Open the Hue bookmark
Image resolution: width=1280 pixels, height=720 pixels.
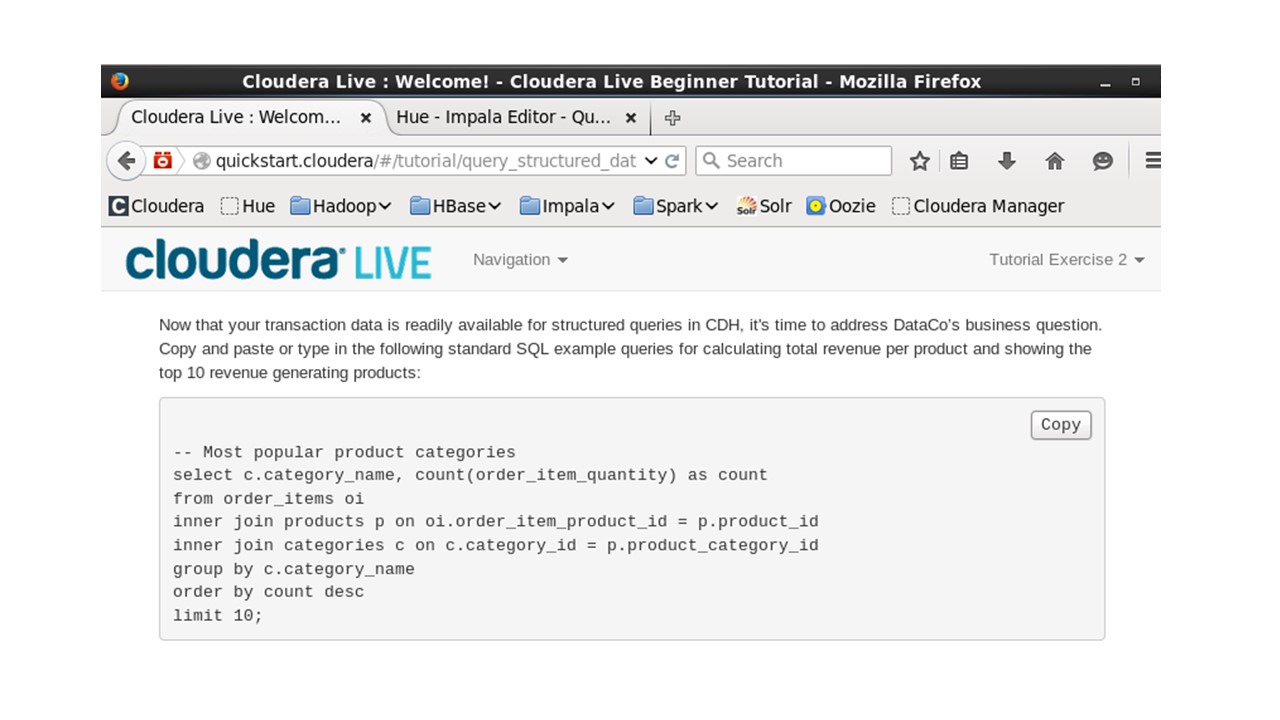tap(247, 206)
